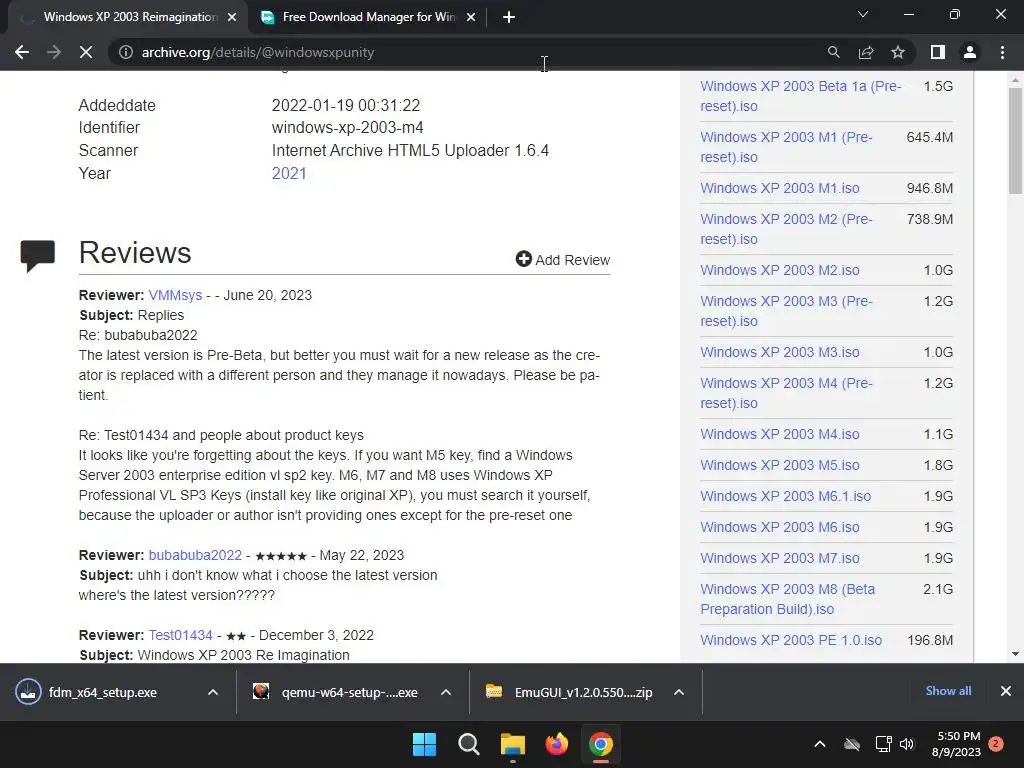The width and height of the screenshot is (1024, 768).
Task: Download Windows XP 2003 M6.1.iso
Action: click(x=786, y=496)
